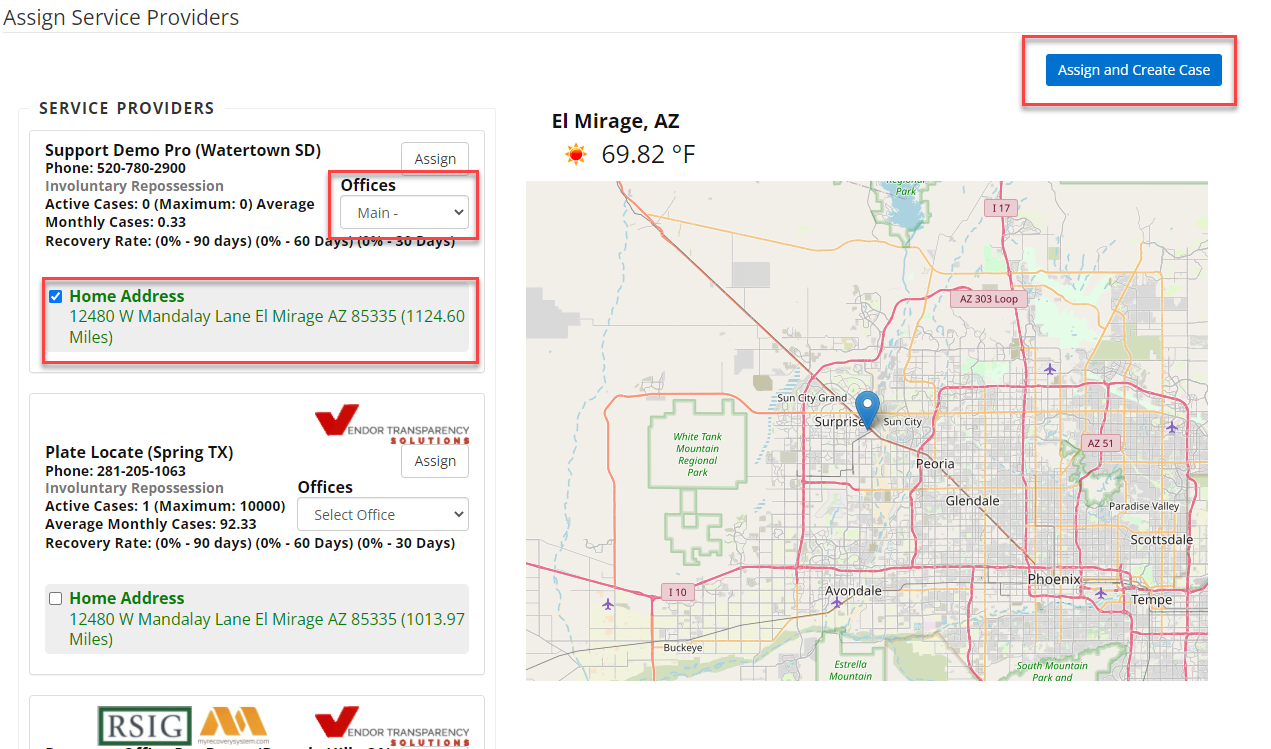The width and height of the screenshot is (1271, 749).
Task: Click the 1013.97 Miles address text
Action: coord(267,629)
